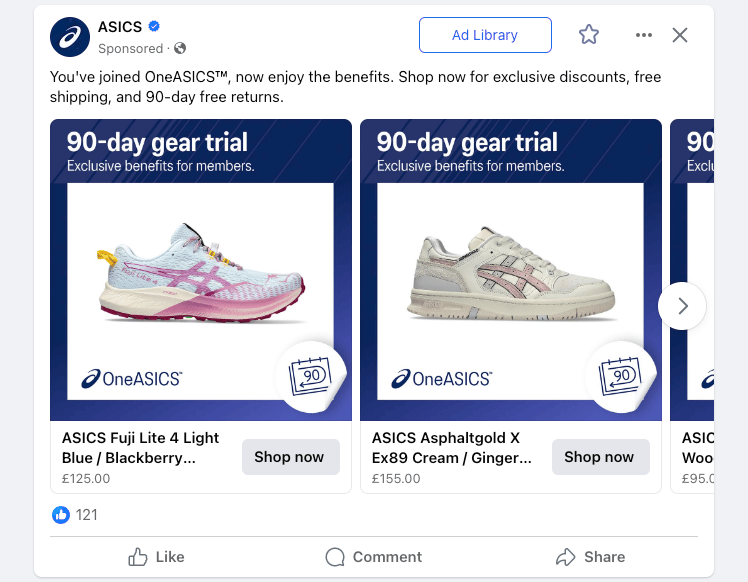Open the cream Ex89 sneaker image

click(x=511, y=270)
